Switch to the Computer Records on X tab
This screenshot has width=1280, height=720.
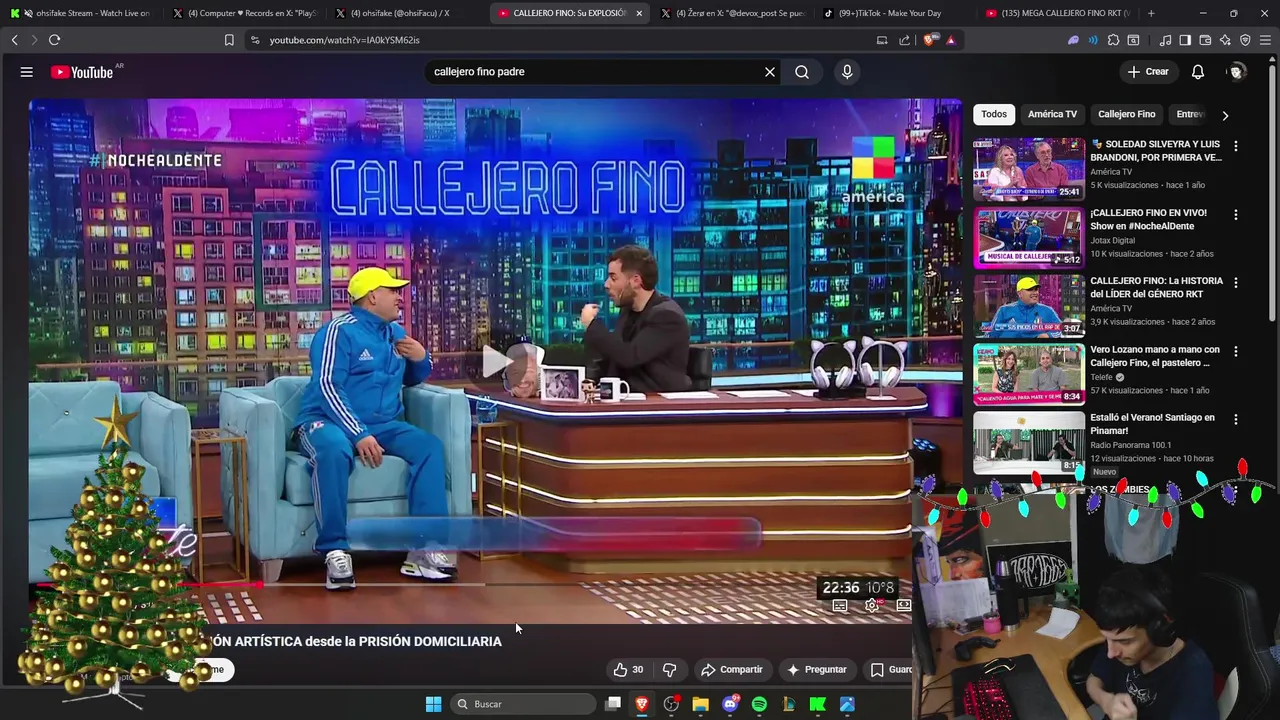click(244, 13)
